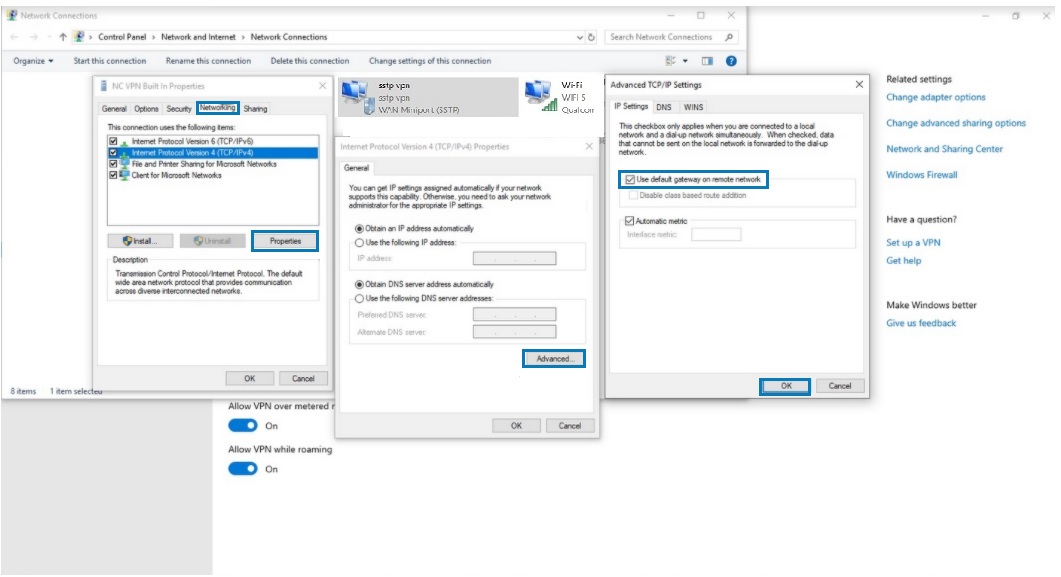Toggle the Automatic metric checkbox

[629, 221]
